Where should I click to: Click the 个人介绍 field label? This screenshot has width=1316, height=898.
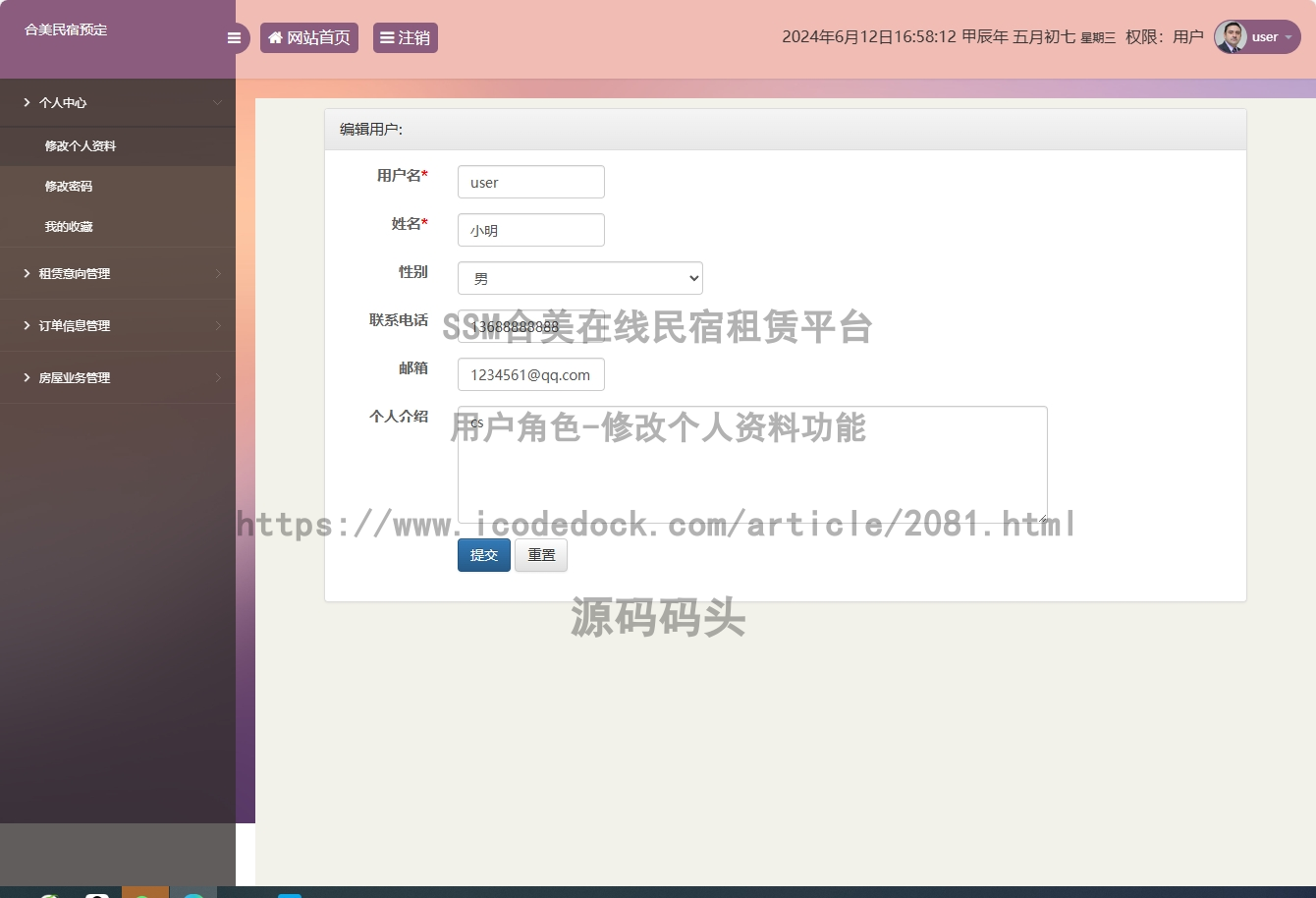point(399,416)
